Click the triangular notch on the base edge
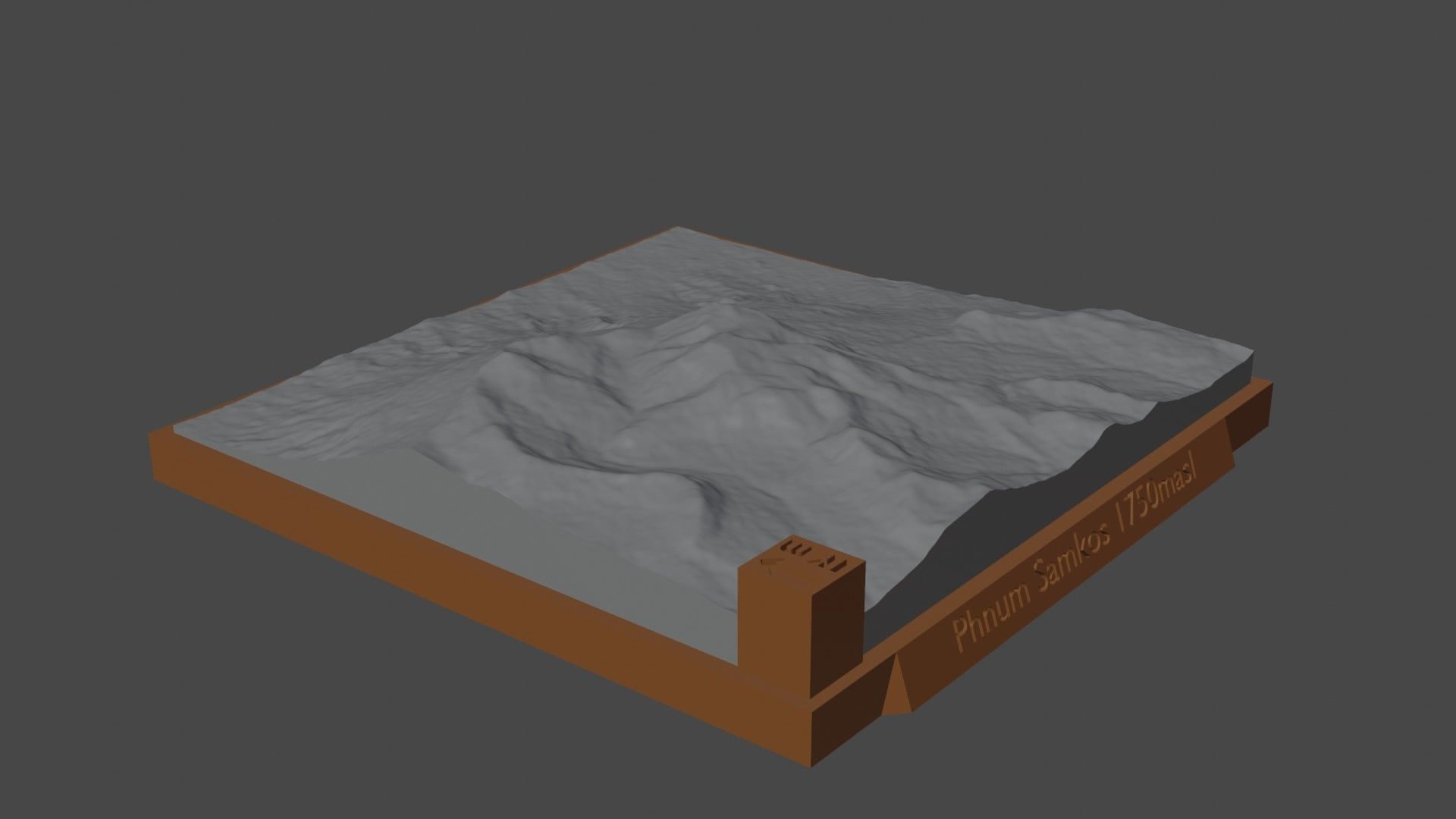Image resolution: width=1456 pixels, height=819 pixels. (898, 685)
